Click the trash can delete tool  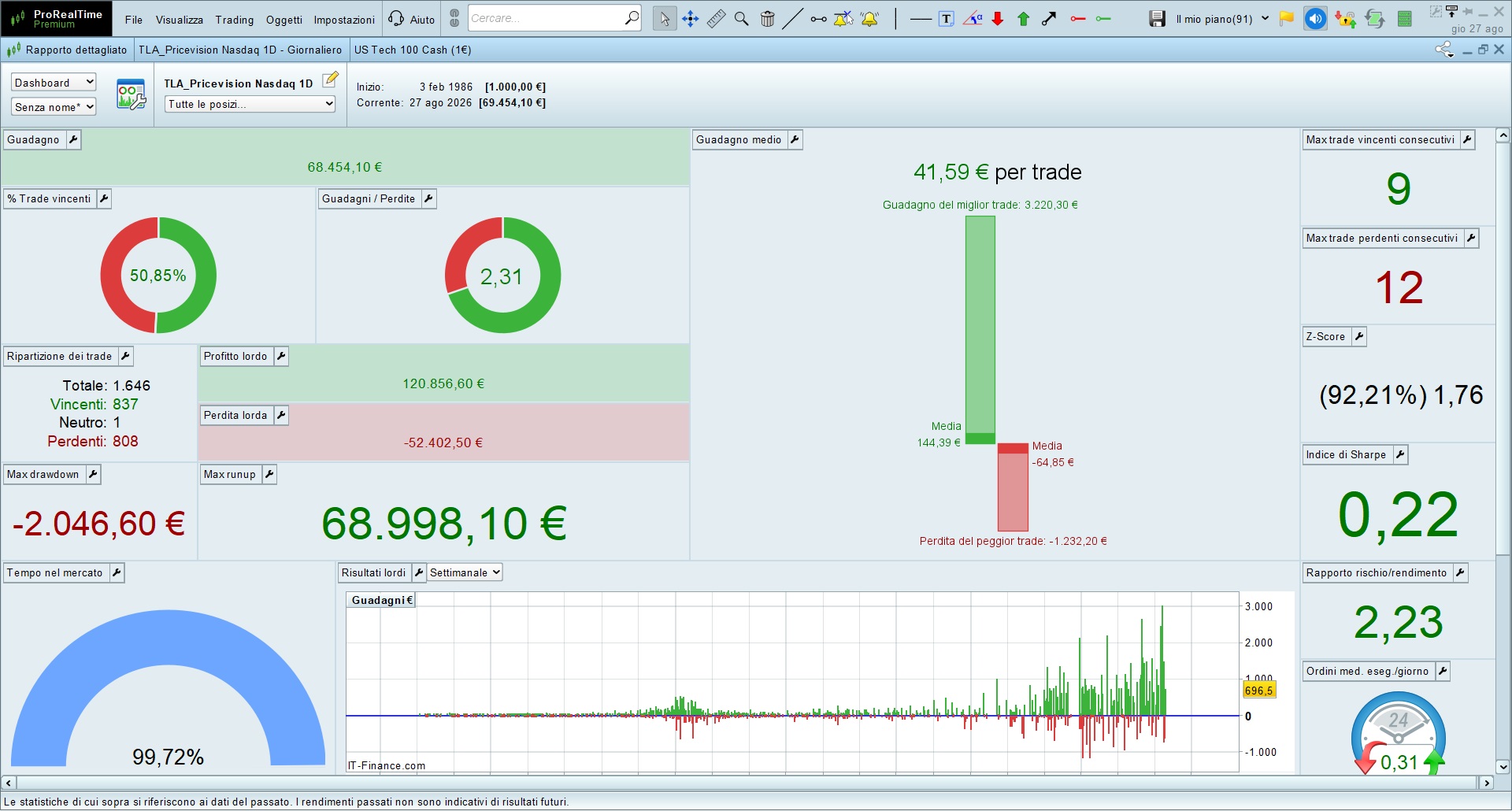click(x=768, y=19)
